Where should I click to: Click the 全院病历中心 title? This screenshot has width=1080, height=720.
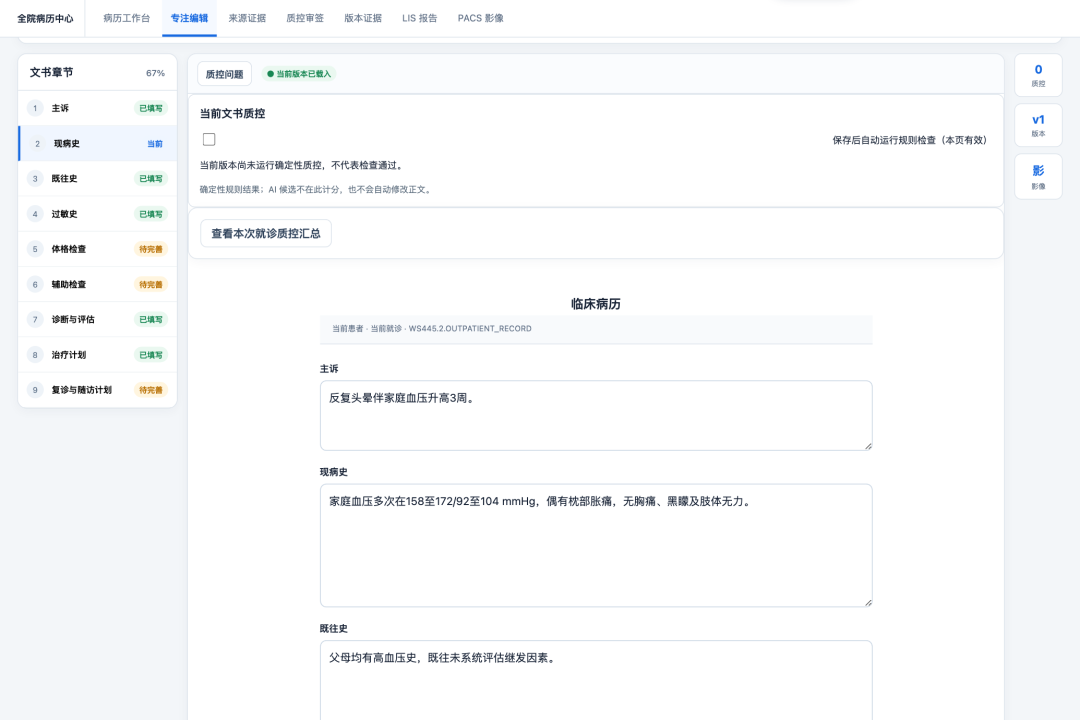[45, 19]
